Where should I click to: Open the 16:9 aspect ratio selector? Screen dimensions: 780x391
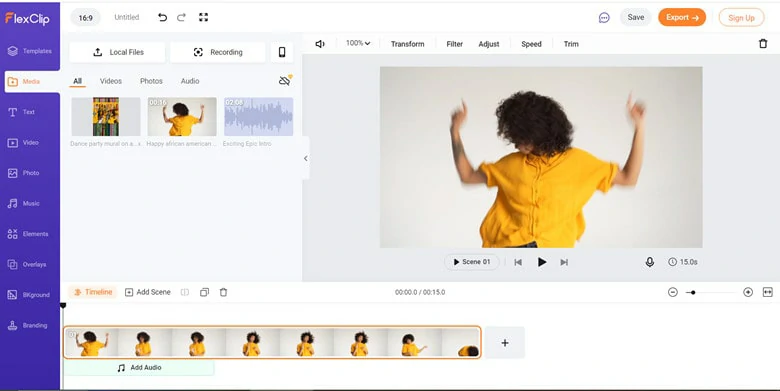click(86, 18)
